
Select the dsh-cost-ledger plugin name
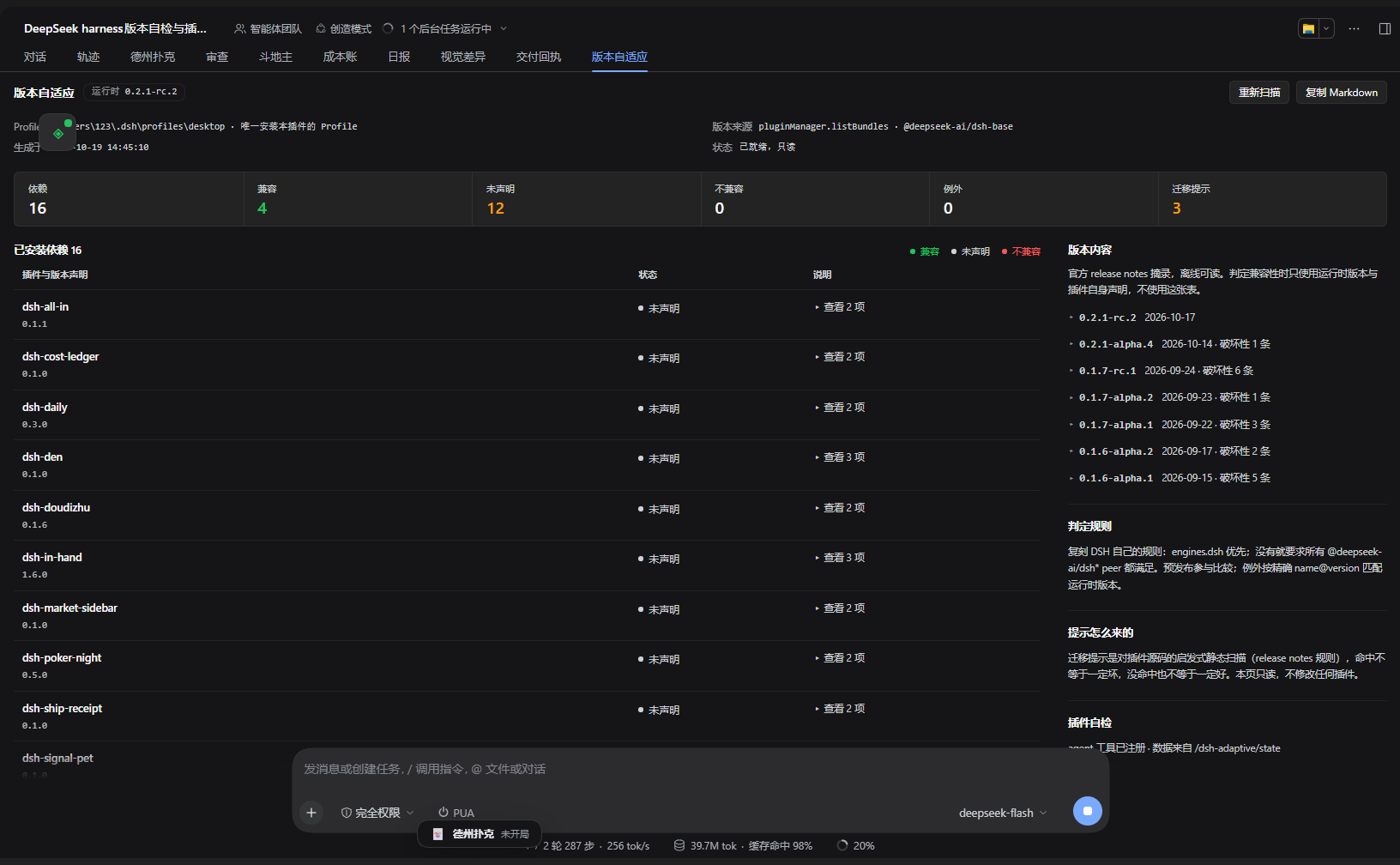point(60,356)
